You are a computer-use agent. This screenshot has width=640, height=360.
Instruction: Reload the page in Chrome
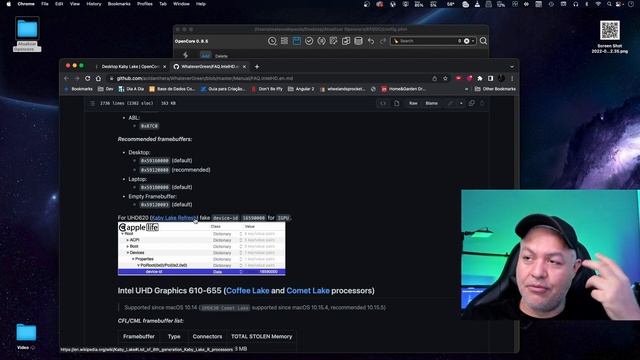87,78
